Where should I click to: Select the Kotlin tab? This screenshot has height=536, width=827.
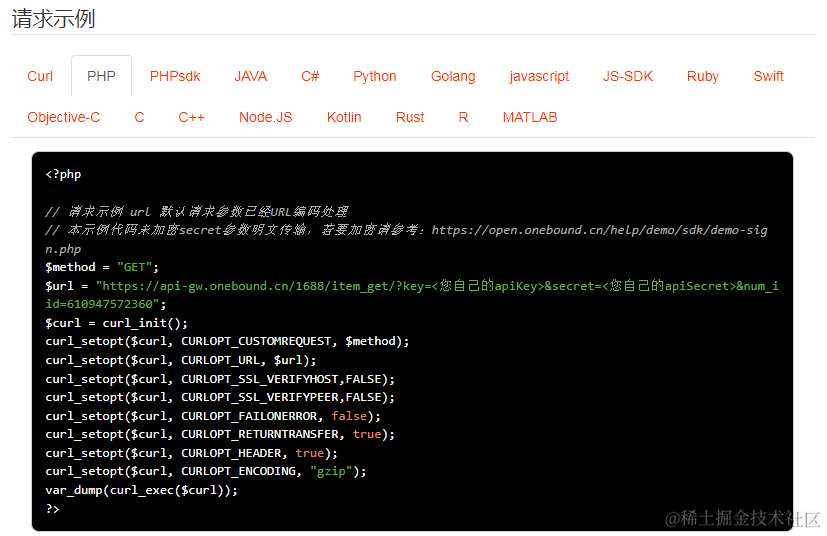(344, 117)
